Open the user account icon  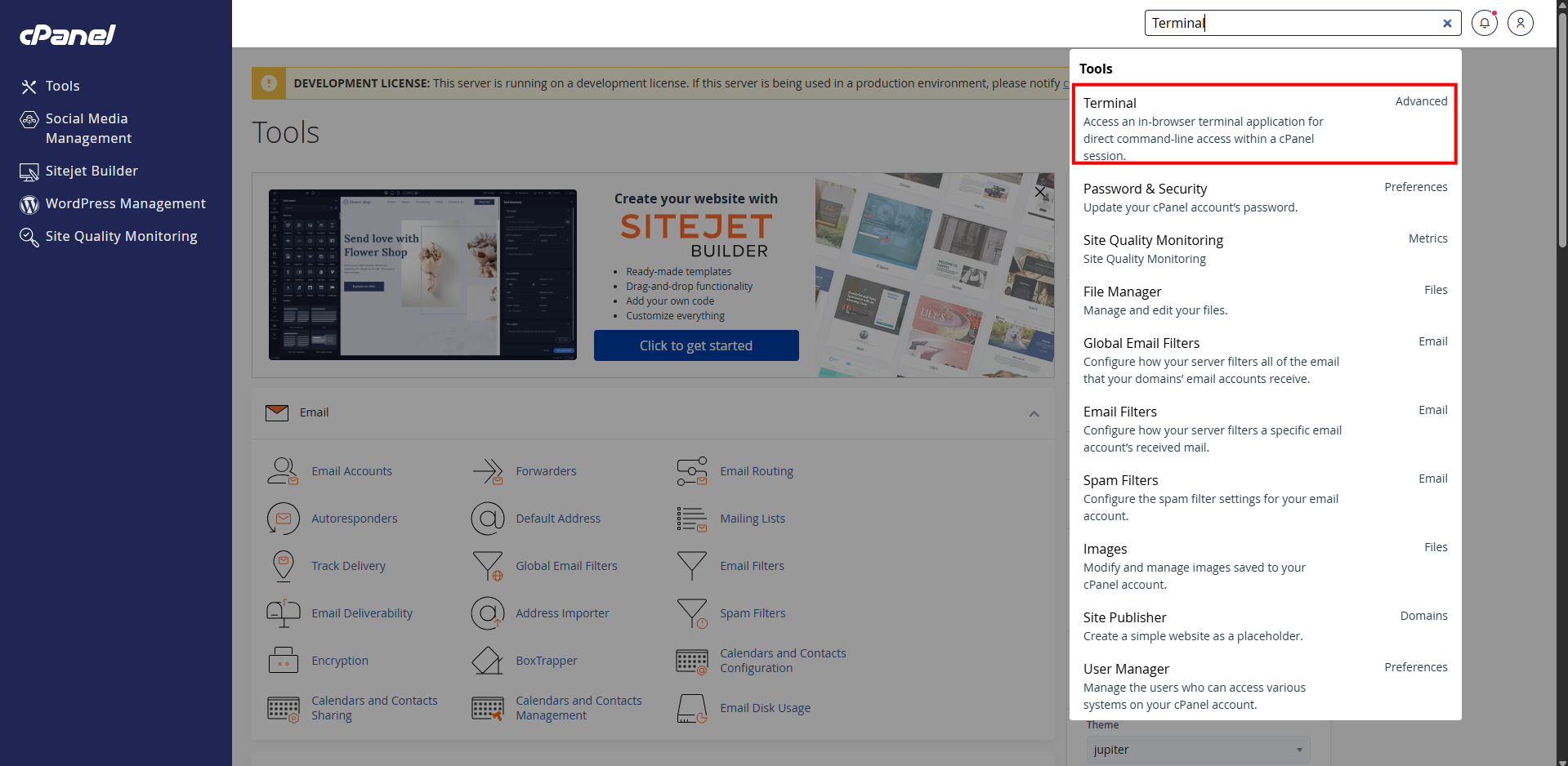1521,23
